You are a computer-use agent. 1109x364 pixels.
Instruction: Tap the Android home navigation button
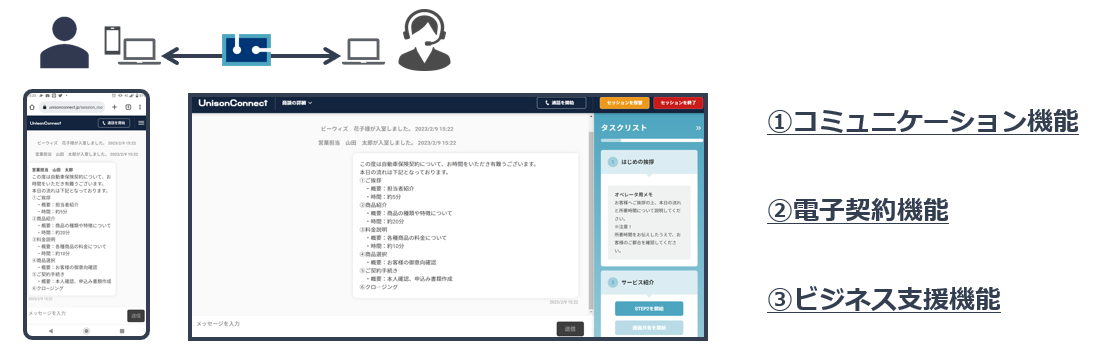[86, 330]
